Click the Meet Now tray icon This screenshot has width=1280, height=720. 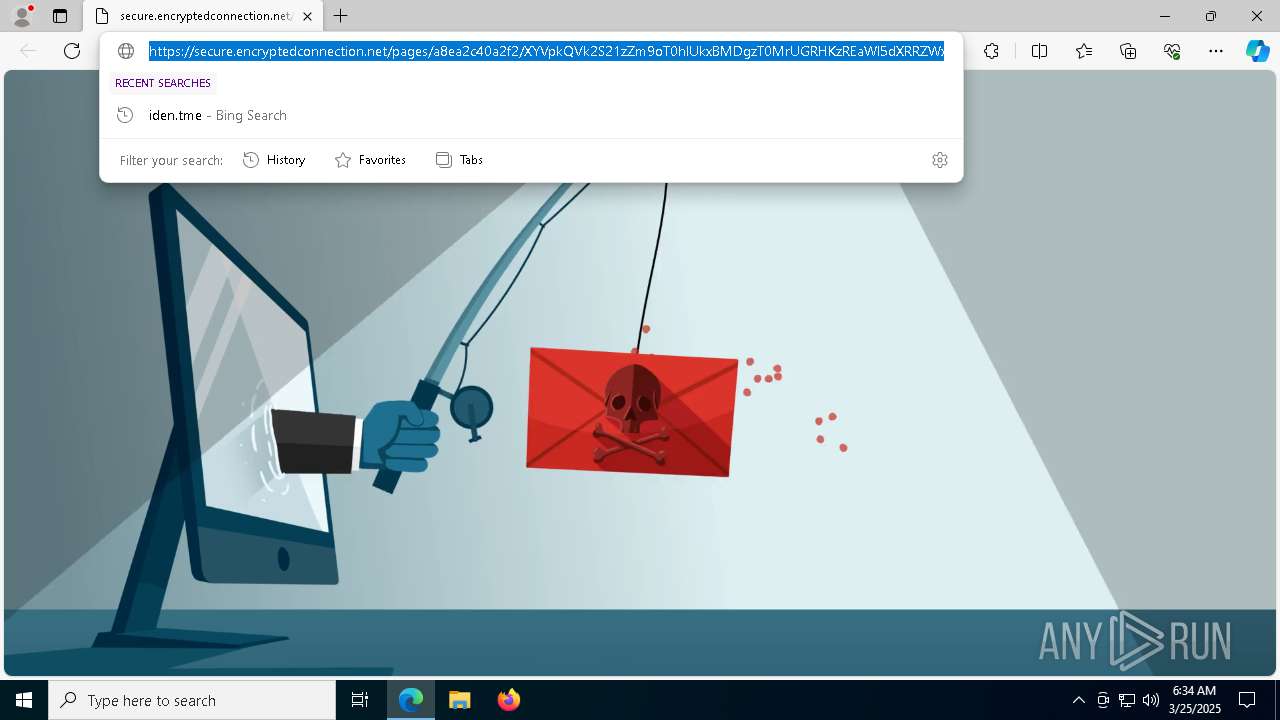tap(1103, 700)
